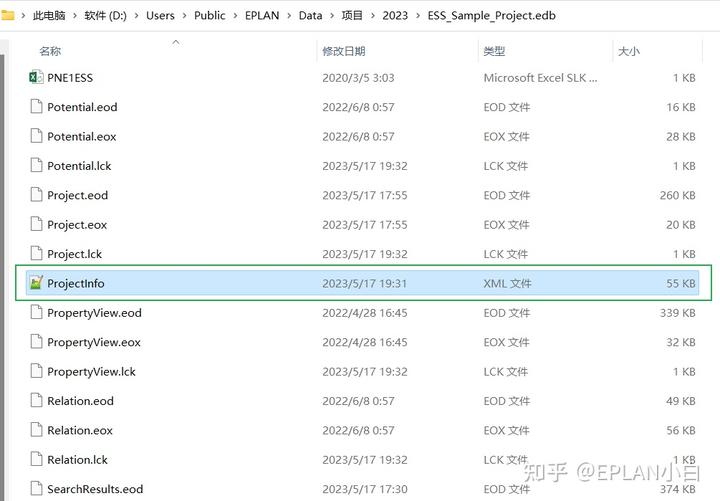Select the PropertyView.eod file name

point(94,313)
